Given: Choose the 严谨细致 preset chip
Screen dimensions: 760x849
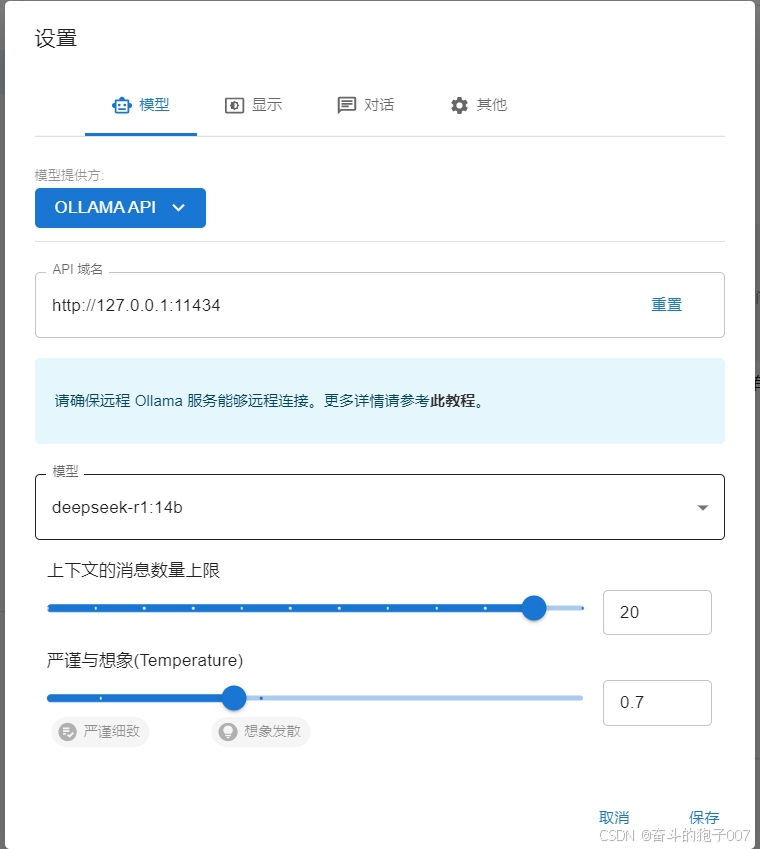Looking at the screenshot, I should (x=101, y=732).
